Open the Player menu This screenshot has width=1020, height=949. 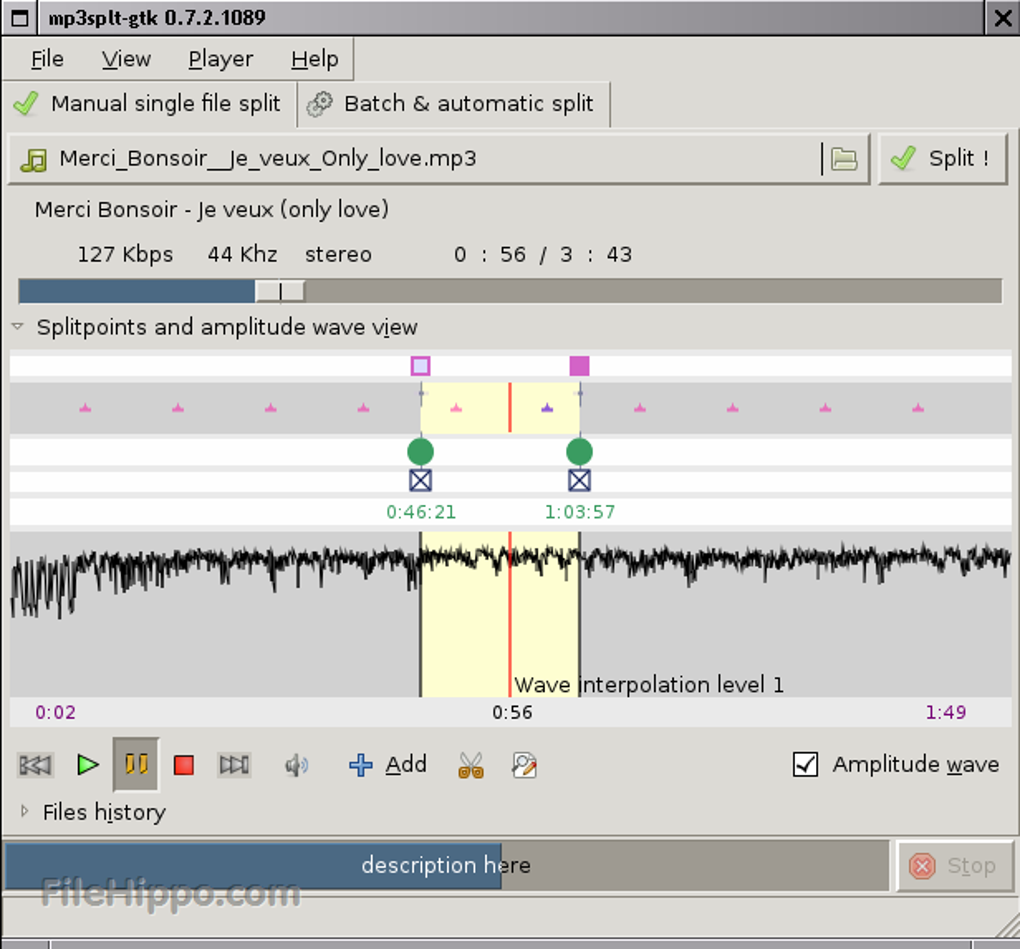(x=220, y=60)
